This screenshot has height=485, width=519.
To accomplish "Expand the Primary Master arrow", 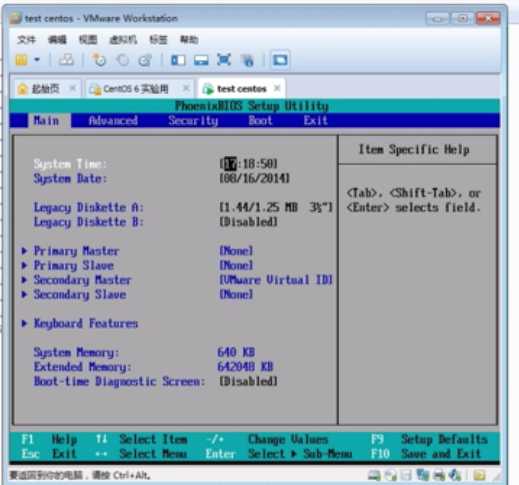I will tap(24, 251).
